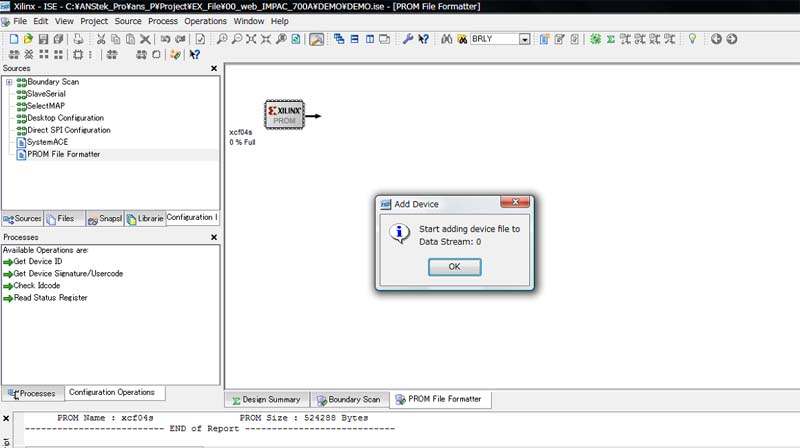Switch to the Libraries tab
Screen dimensions: 800x448
tap(145, 218)
